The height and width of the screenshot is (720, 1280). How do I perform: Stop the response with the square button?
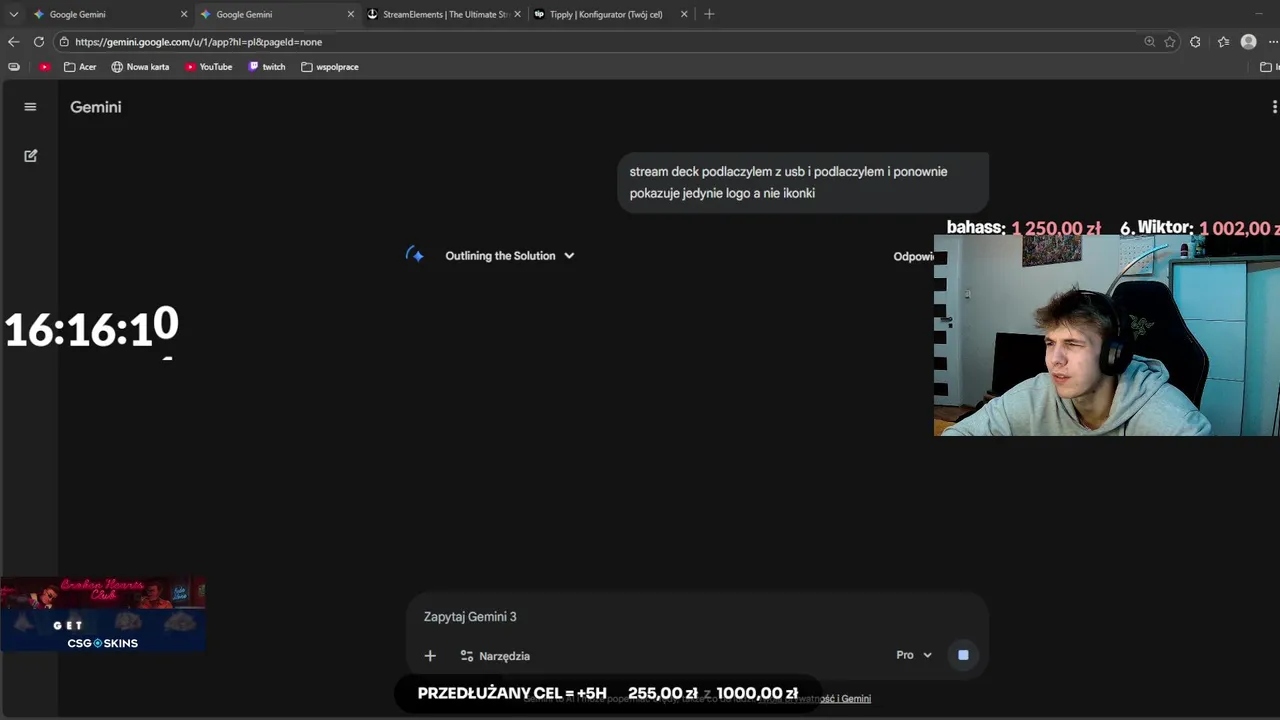point(963,655)
